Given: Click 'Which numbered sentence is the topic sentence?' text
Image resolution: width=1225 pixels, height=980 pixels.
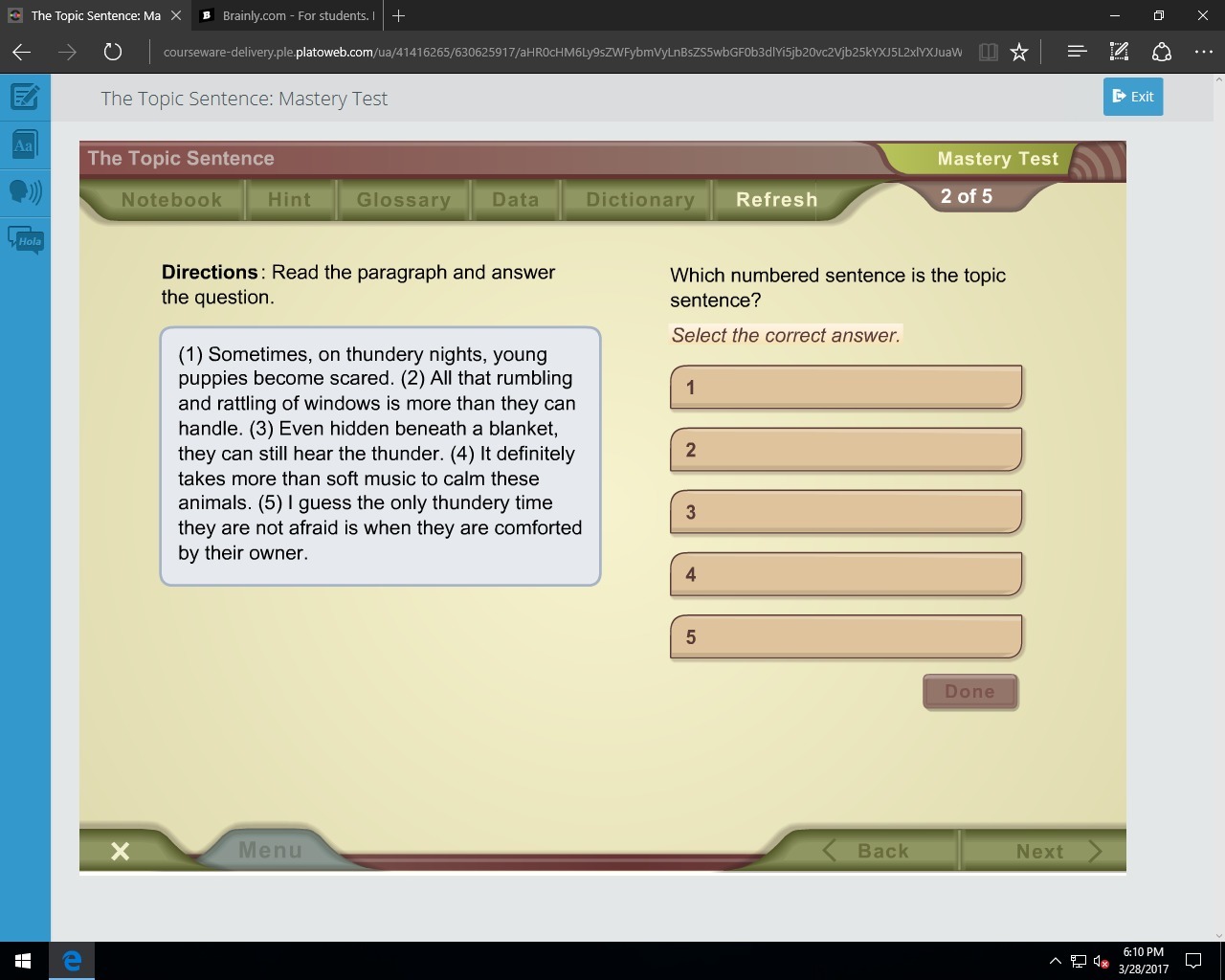Looking at the screenshot, I should [x=837, y=287].
